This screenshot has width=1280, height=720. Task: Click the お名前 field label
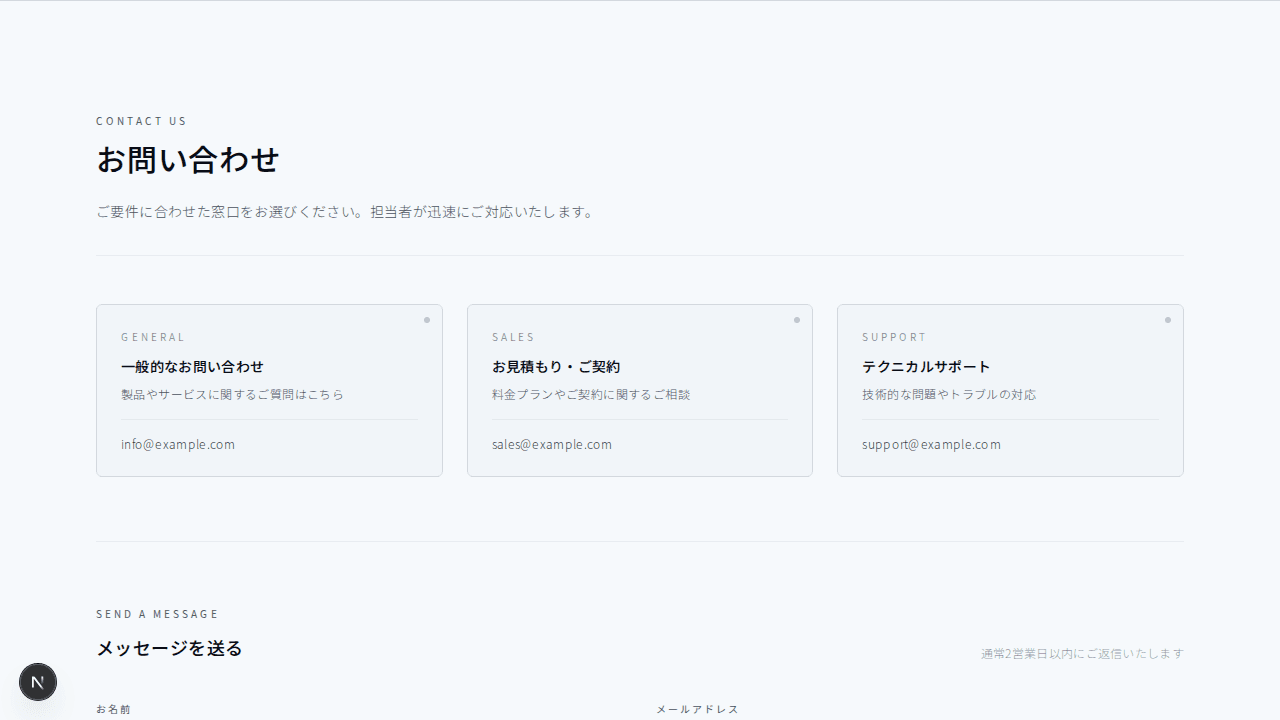pyautogui.click(x=114, y=709)
